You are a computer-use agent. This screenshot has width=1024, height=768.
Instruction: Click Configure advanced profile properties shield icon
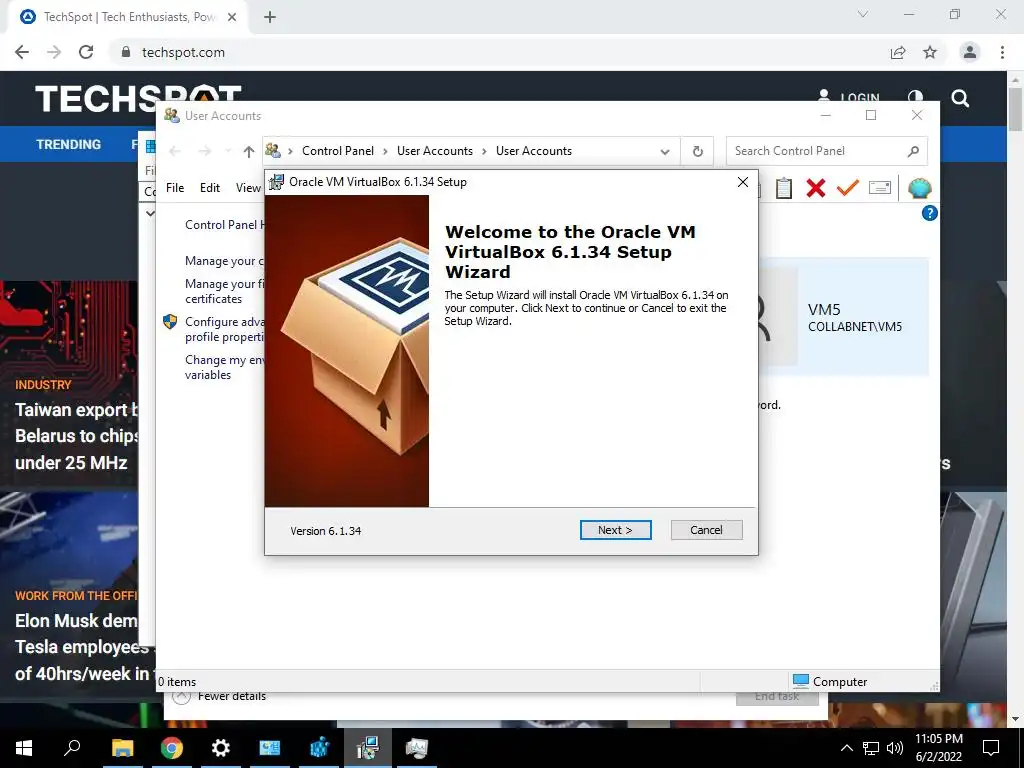[x=170, y=321]
